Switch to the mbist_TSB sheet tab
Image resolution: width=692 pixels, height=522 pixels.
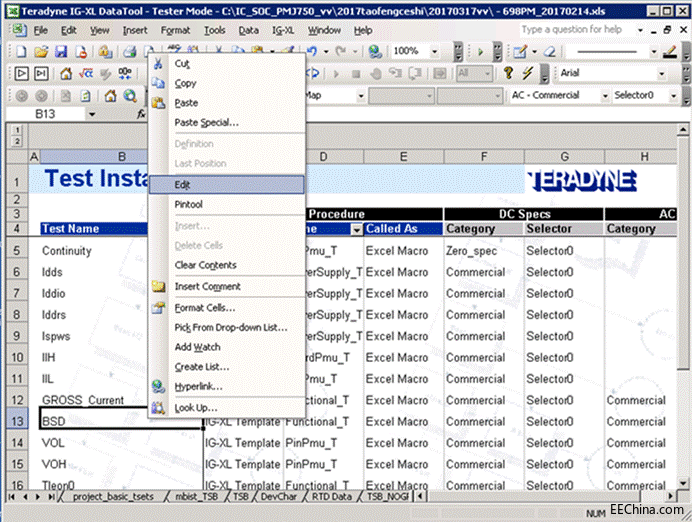click(196, 497)
